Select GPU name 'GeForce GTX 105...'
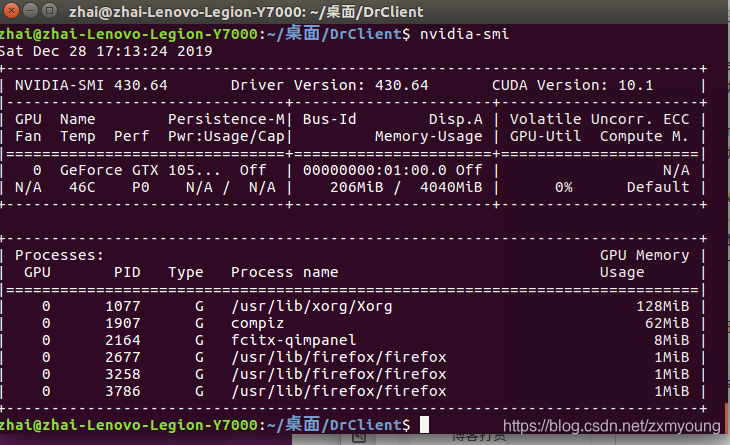 (x=140, y=170)
